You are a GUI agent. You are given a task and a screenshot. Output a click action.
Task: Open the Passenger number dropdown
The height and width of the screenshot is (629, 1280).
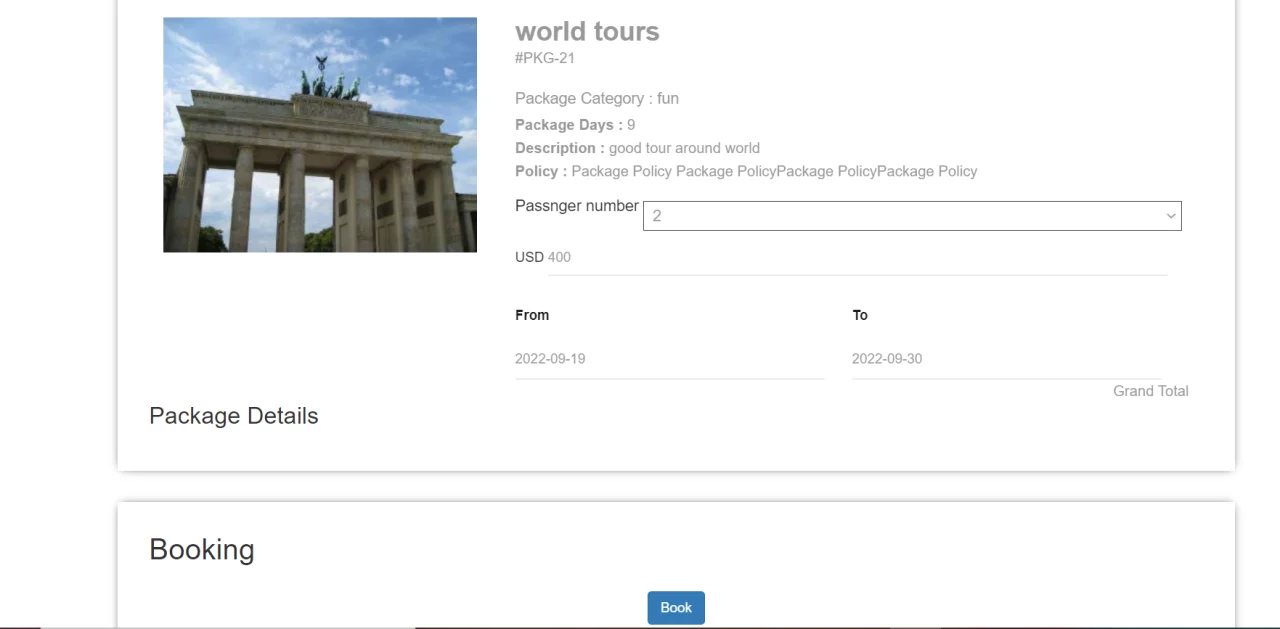pyautogui.click(x=912, y=216)
